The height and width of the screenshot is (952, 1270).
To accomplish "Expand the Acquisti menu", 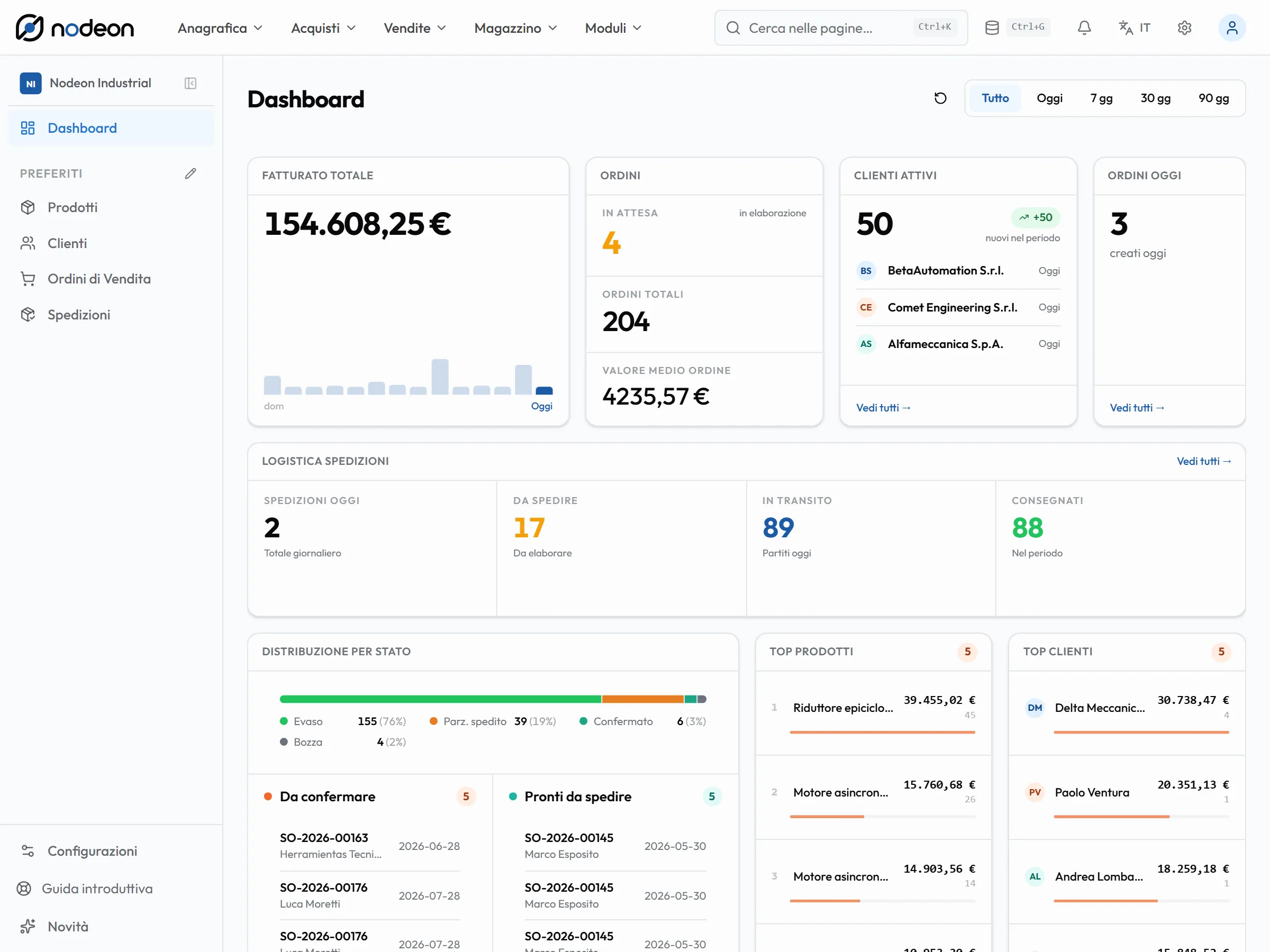I will (x=323, y=28).
